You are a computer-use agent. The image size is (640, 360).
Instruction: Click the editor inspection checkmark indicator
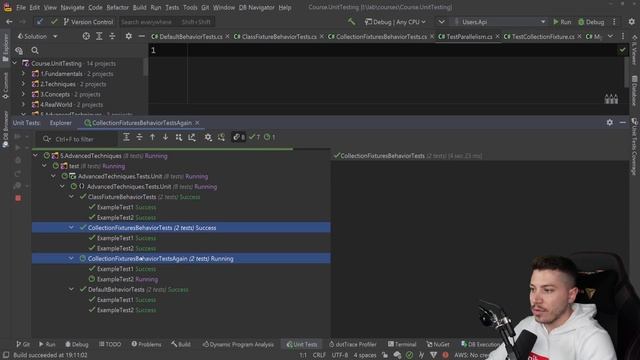(x=622, y=50)
